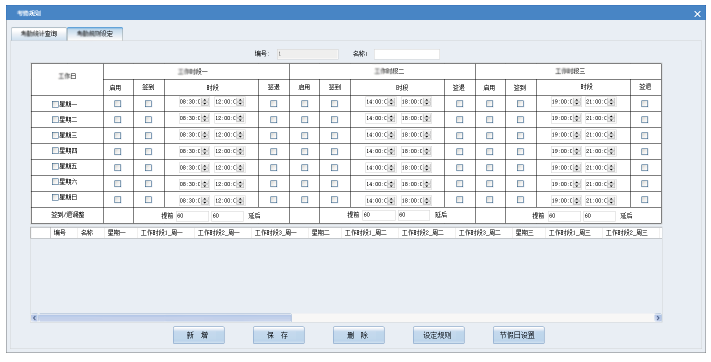The image size is (711, 362).
Task: Tick 签退 for 星期四 in 工作时段二
Action: tap(459, 152)
